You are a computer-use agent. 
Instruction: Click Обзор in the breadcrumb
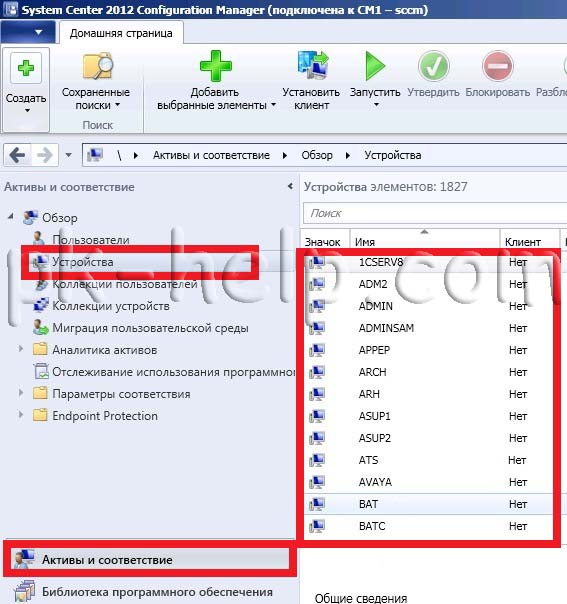coord(317,155)
